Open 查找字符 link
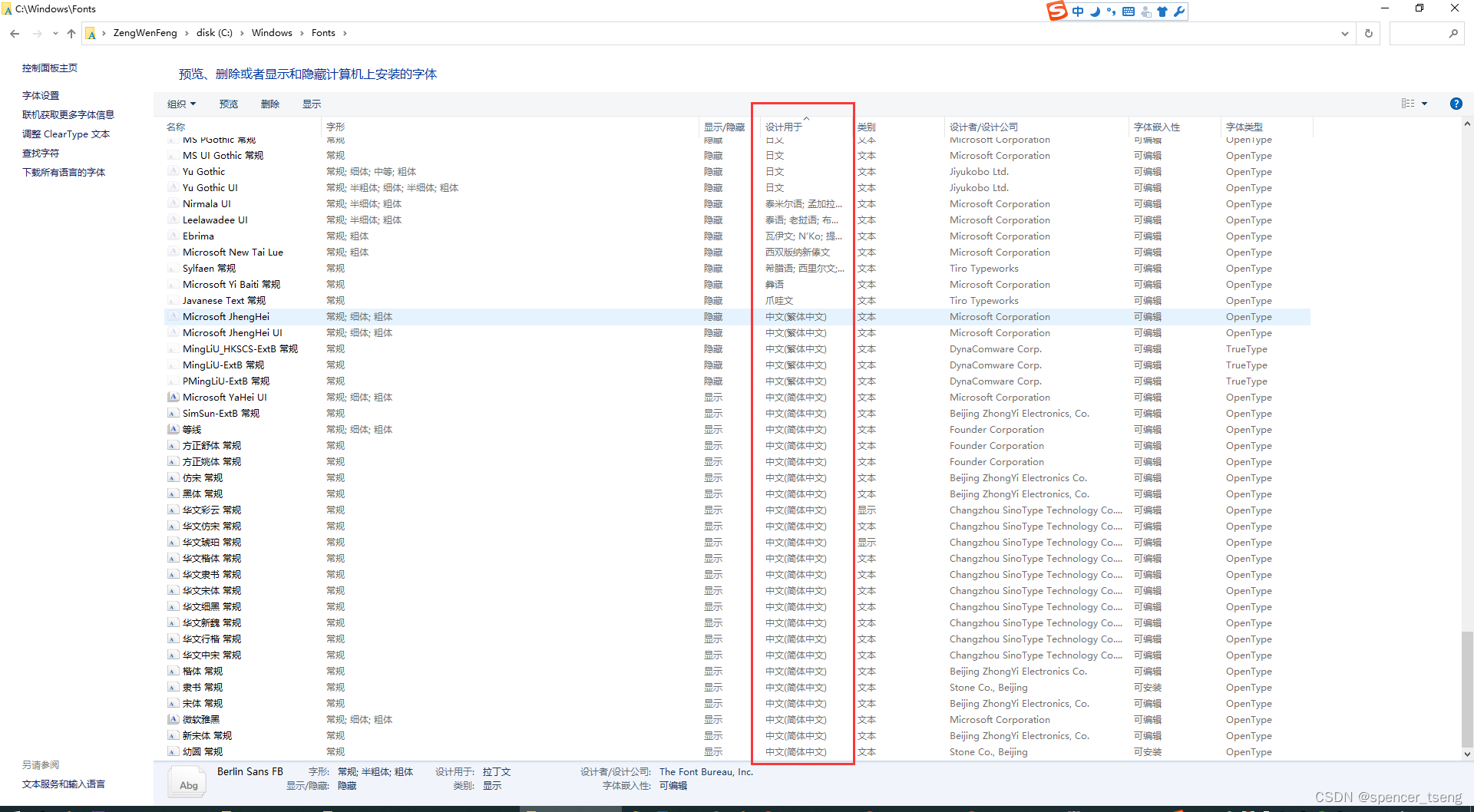This screenshot has width=1474, height=812. (41, 153)
